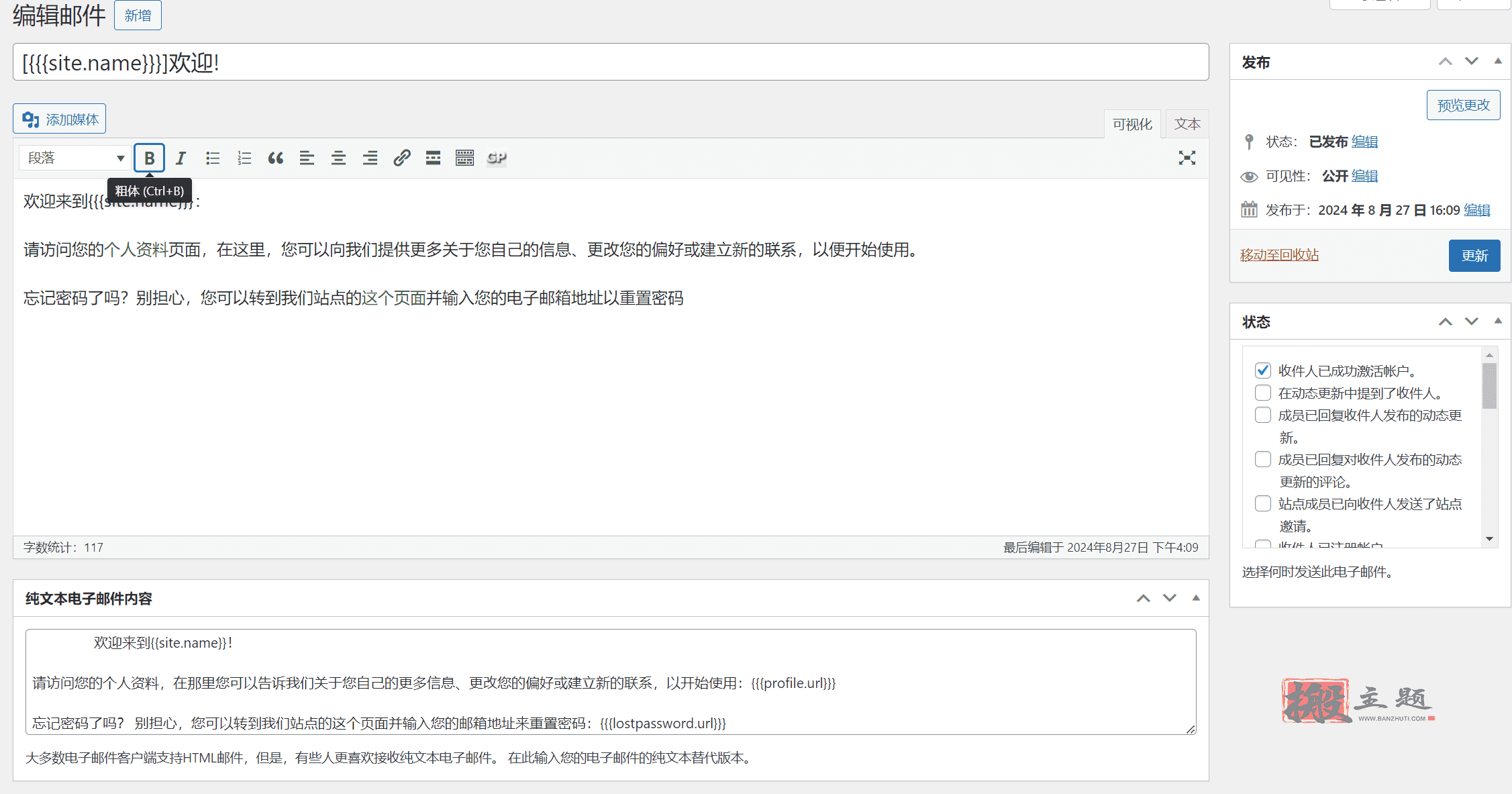Click the scroll up arrow in the situations list

click(1489, 355)
